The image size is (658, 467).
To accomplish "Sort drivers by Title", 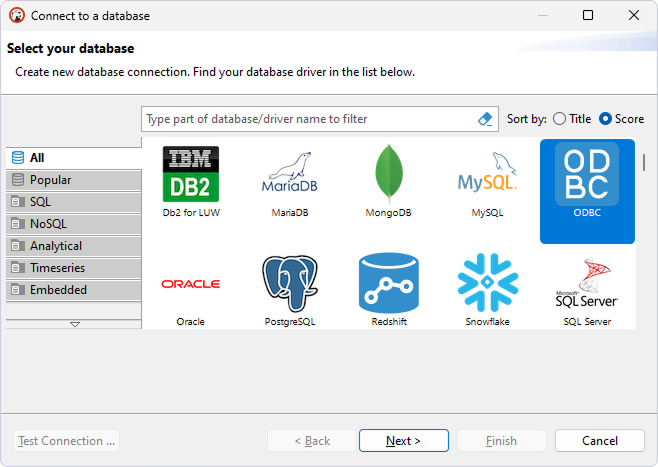I will tap(559, 119).
